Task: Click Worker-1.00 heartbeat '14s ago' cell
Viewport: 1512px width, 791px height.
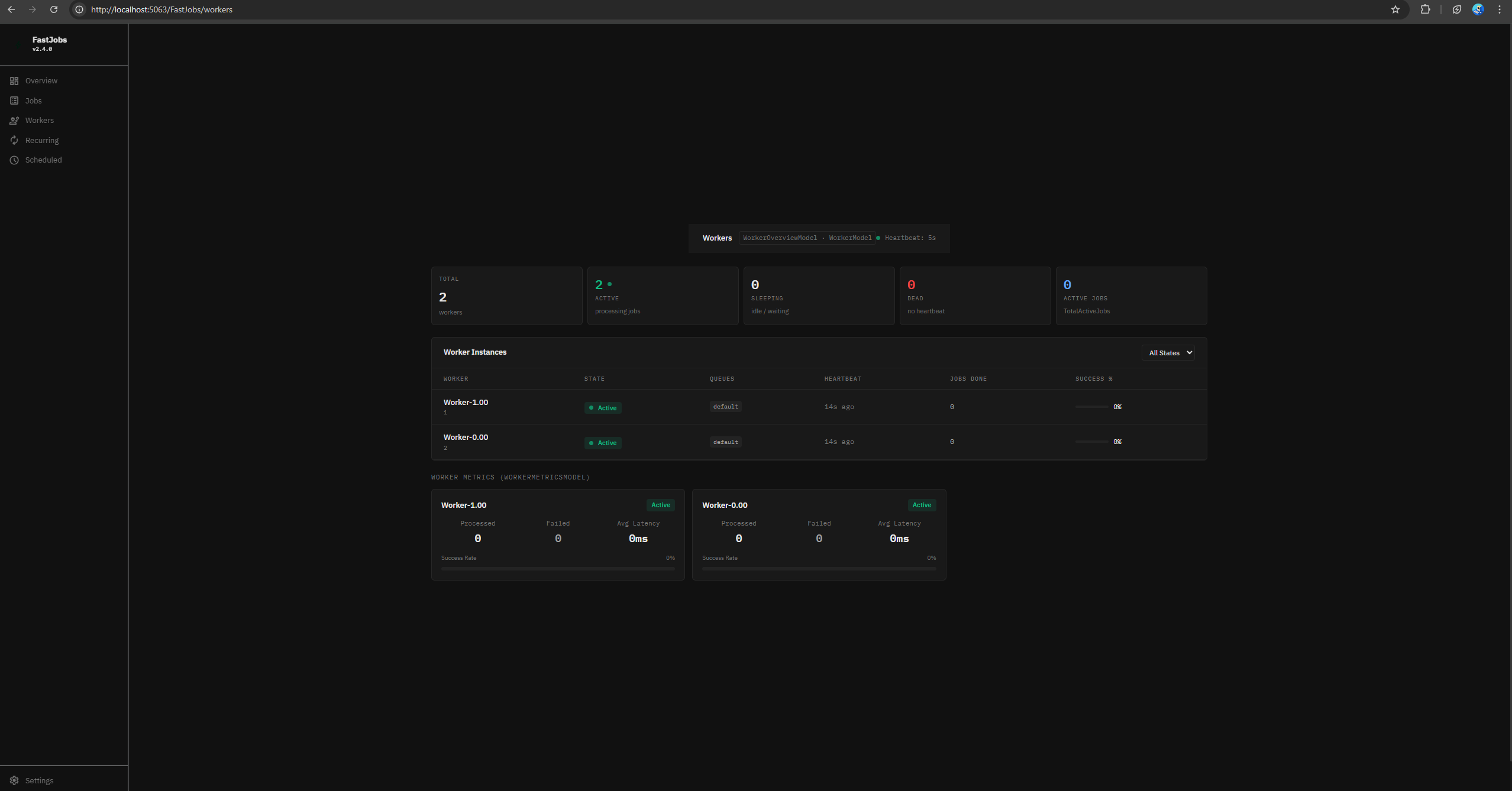Action: click(839, 407)
